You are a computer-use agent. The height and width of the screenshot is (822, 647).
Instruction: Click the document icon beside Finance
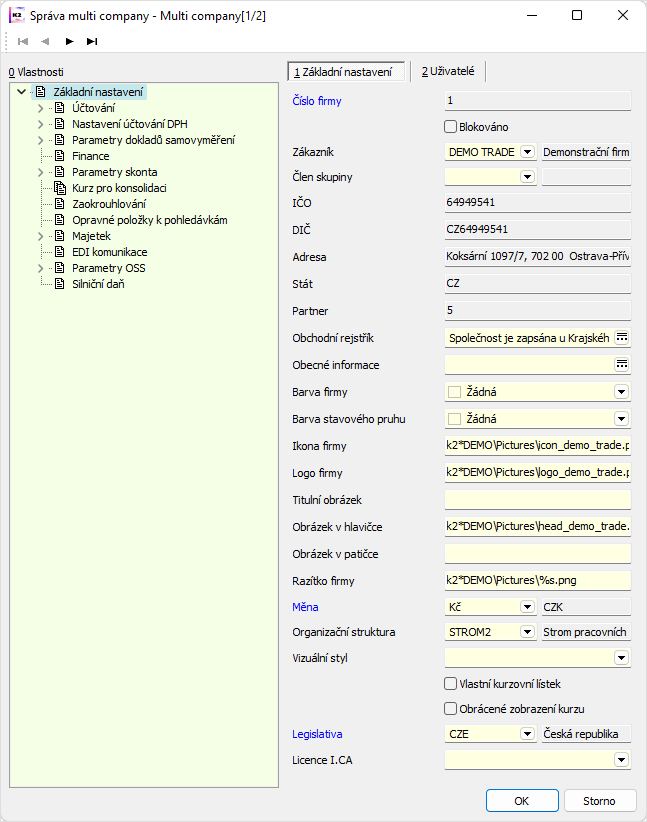[x=60, y=156]
